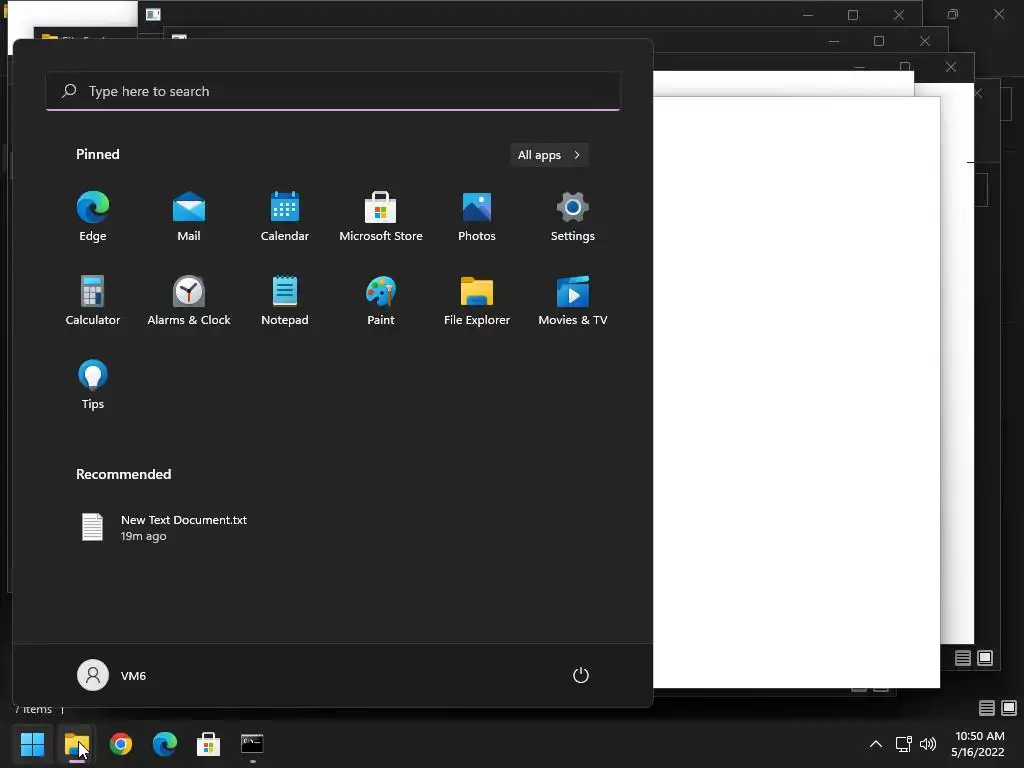
Task: Click the Windows Start button on taskbar
Action: click(x=32, y=744)
